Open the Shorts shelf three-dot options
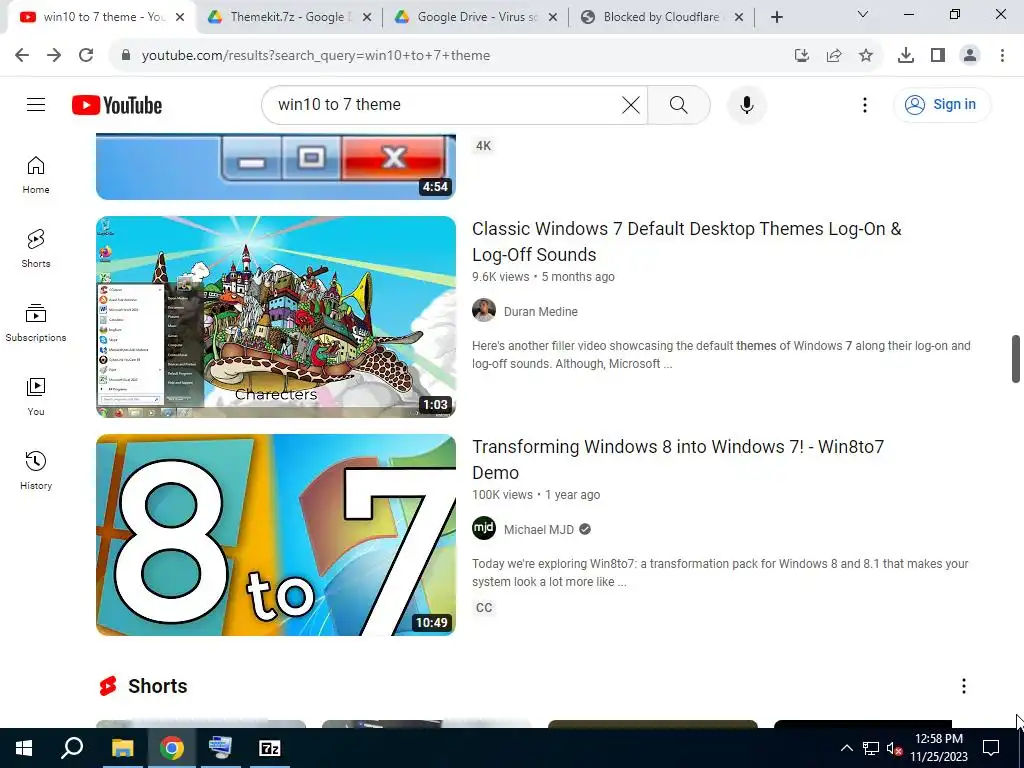Viewport: 1024px width, 768px height. tap(963, 686)
